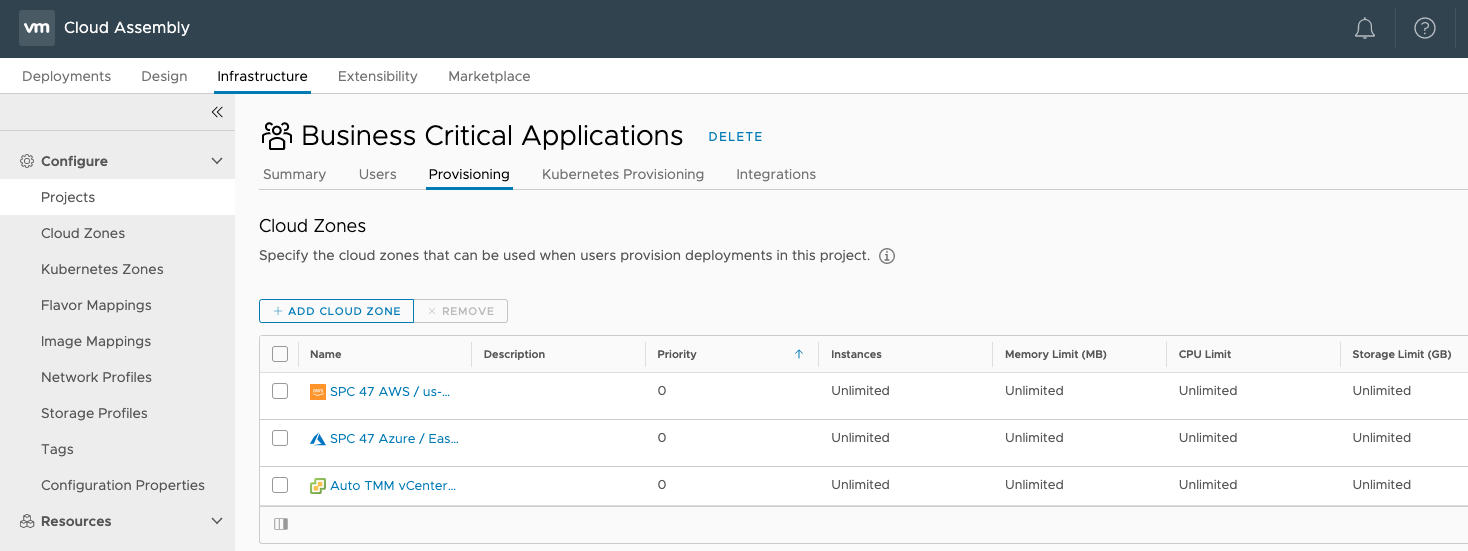Open the Extensibility top tab
The height and width of the screenshot is (551, 1468).
click(378, 76)
